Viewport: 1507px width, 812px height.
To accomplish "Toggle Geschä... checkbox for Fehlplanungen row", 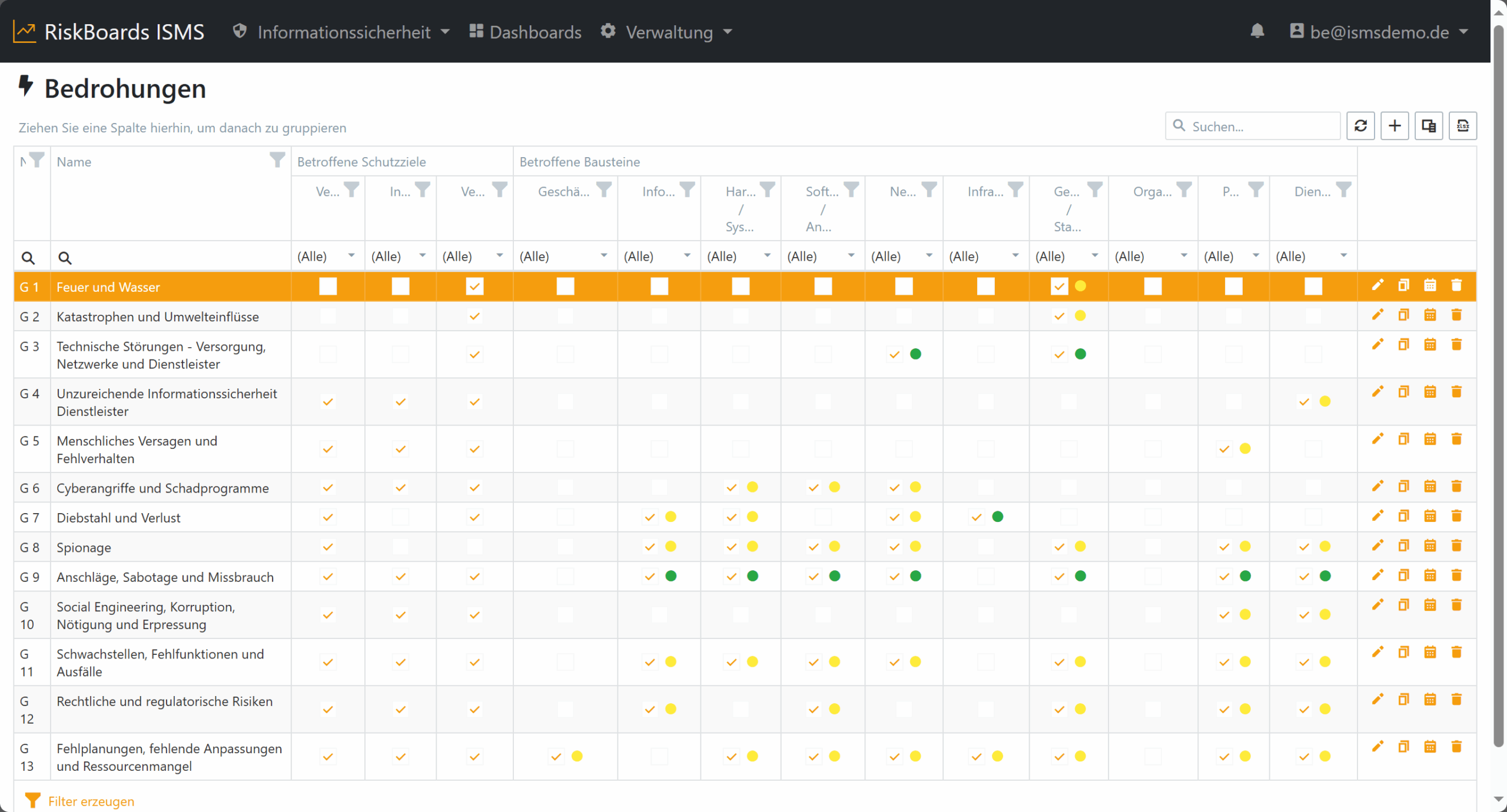I will [x=556, y=757].
